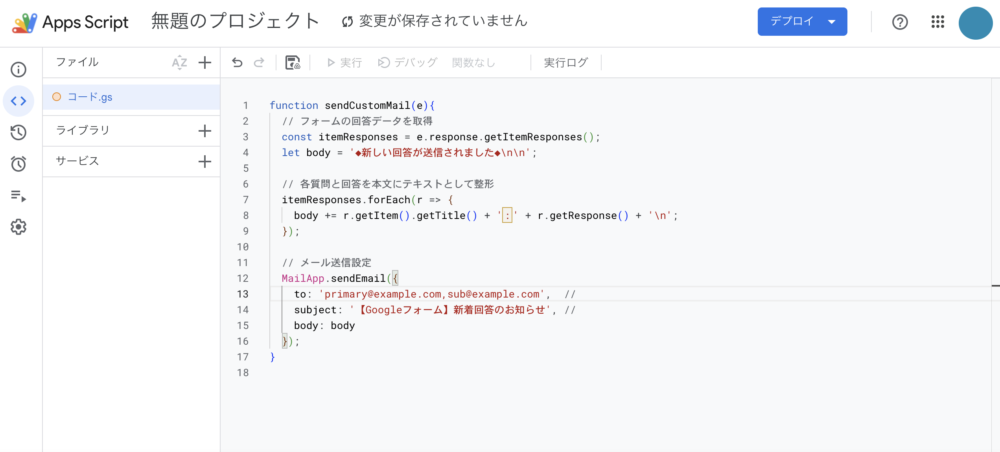Click the ファイル section header
The height and width of the screenshot is (452, 1000).
click(x=77, y=62)
